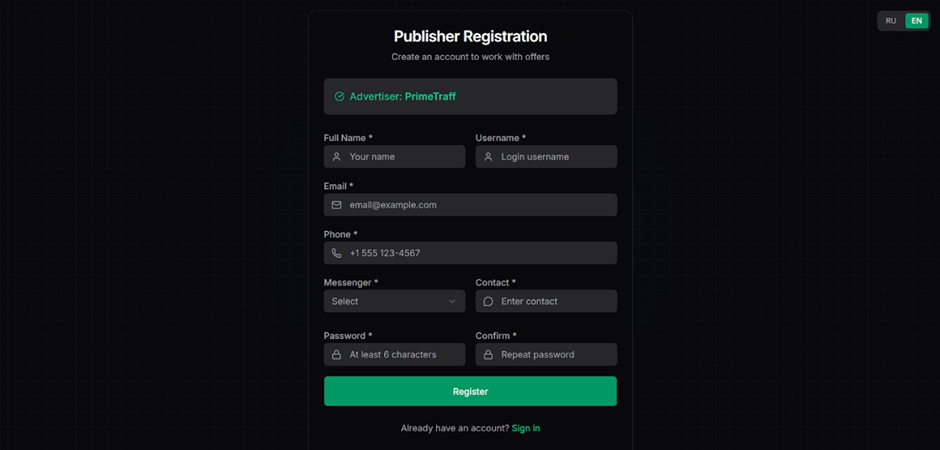Screen dimensions: 940x450
Task: Click into the Phone number field
Action: coord(480,253)
